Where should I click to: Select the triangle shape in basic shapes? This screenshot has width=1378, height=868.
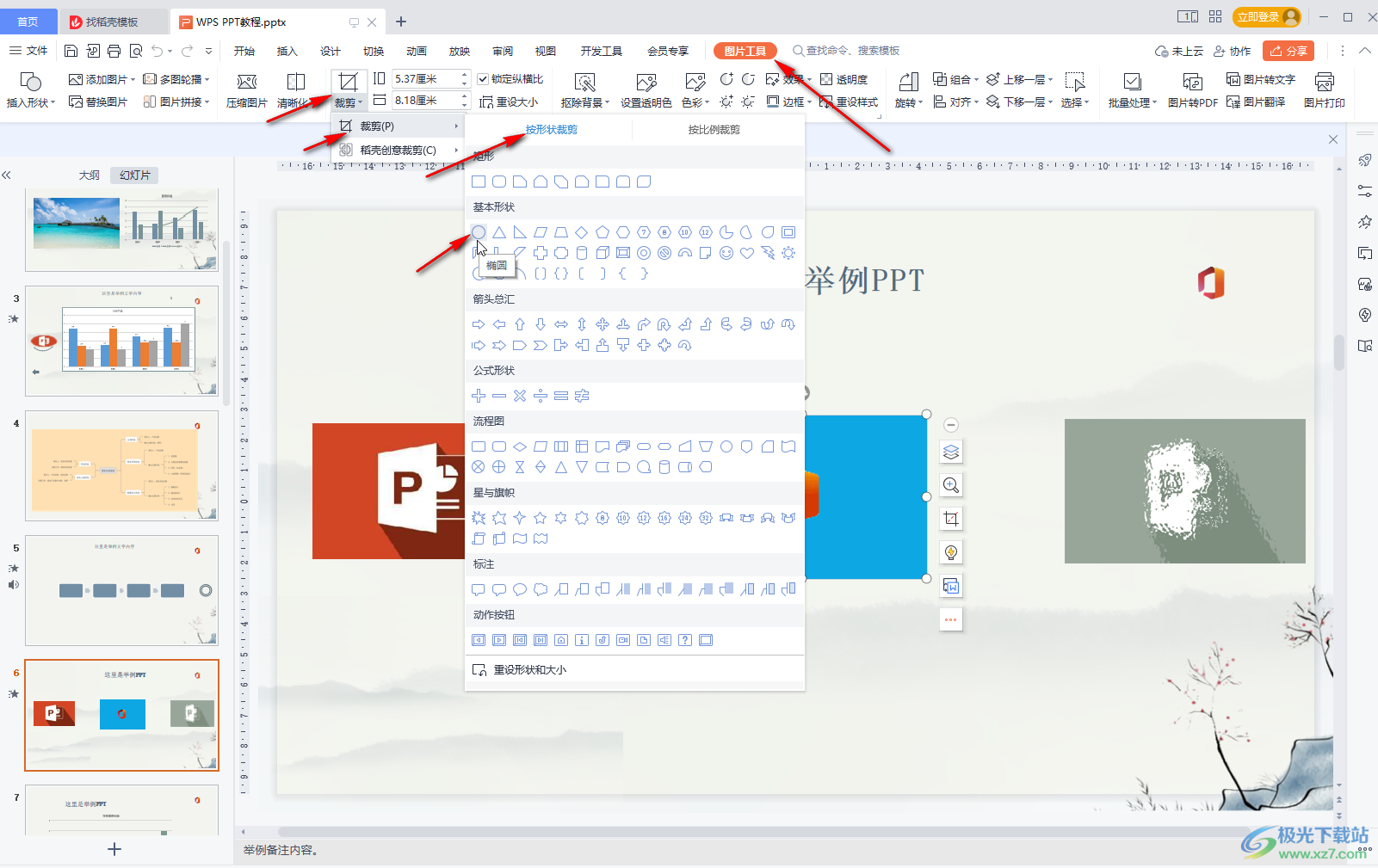(499, 232)
